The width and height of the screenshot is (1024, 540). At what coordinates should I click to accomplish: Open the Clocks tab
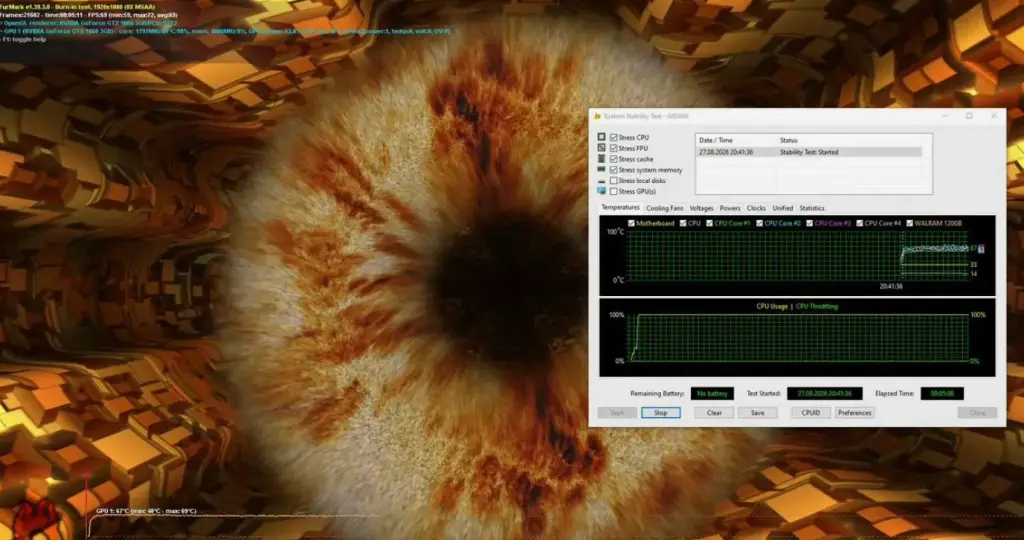756,208
